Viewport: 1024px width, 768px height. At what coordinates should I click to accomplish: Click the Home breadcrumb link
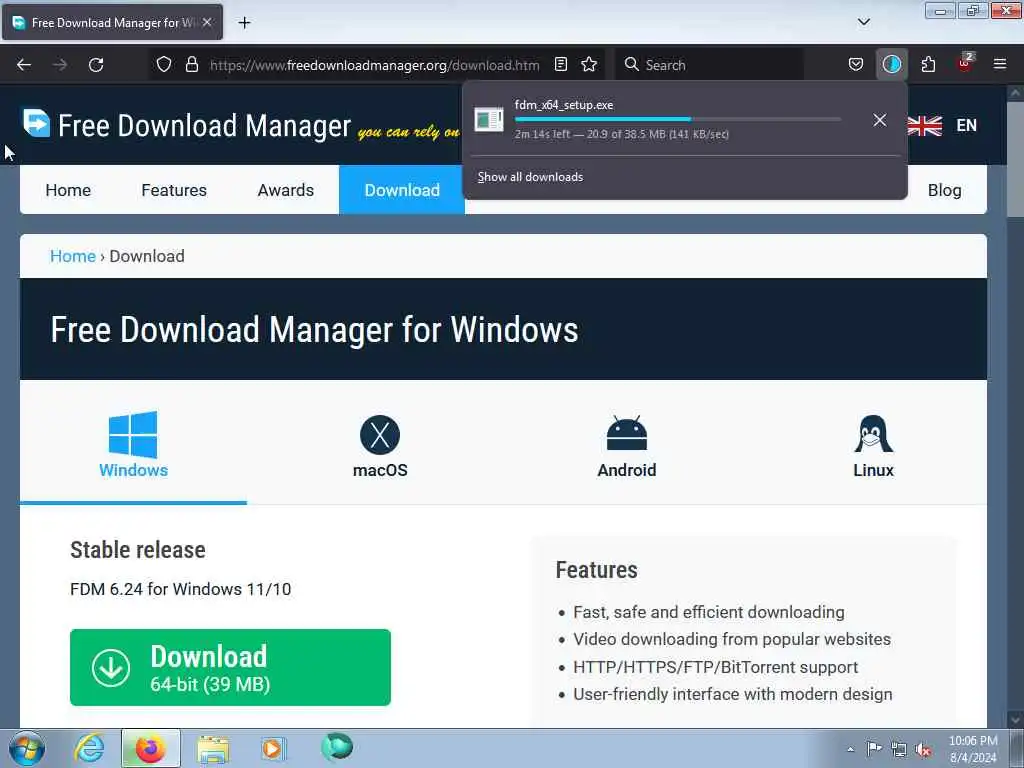coord(72,256)
